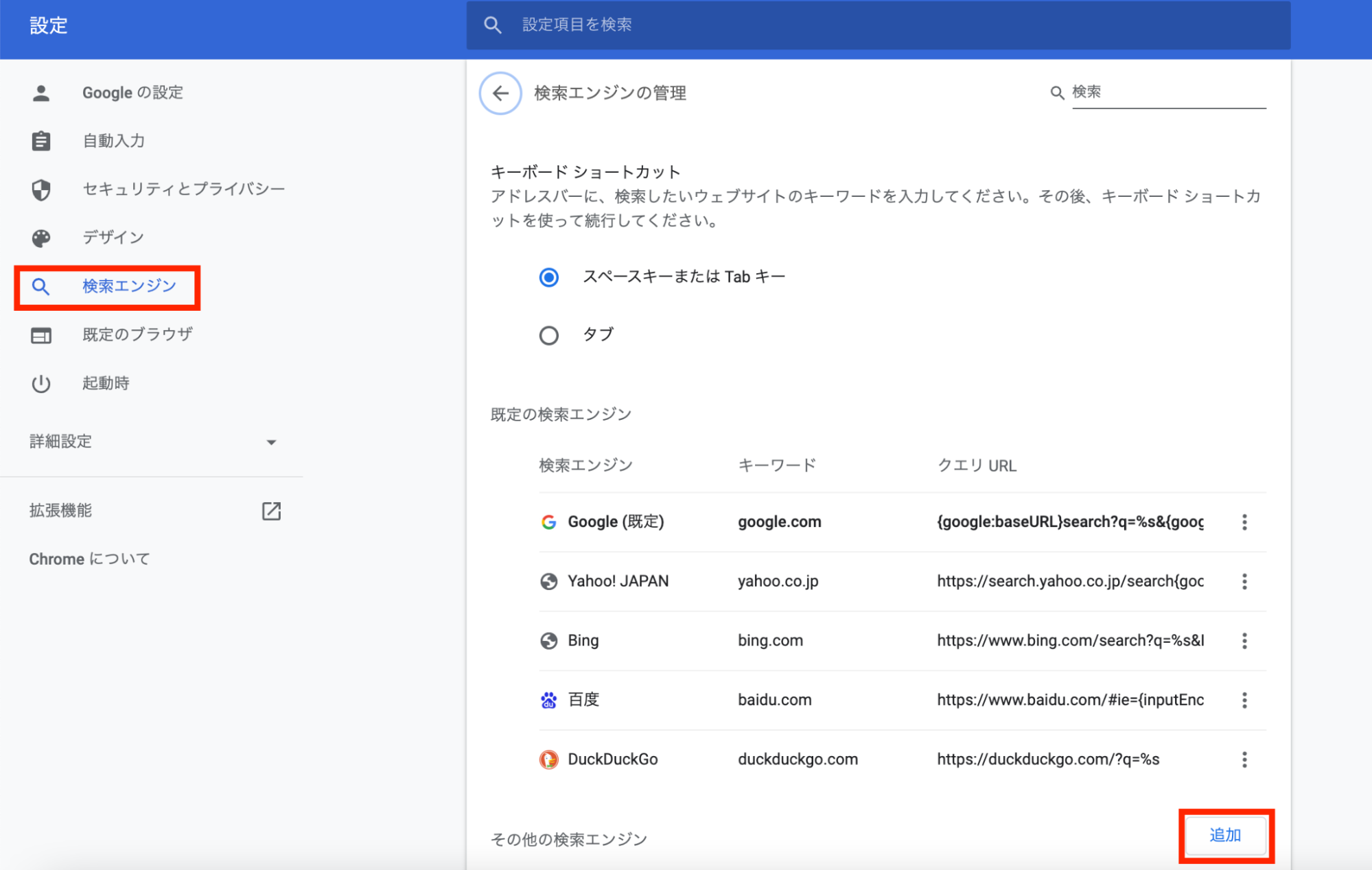Click the {google:baseURL}search query URL
Screen dimensions: 1372x870
1070,522
